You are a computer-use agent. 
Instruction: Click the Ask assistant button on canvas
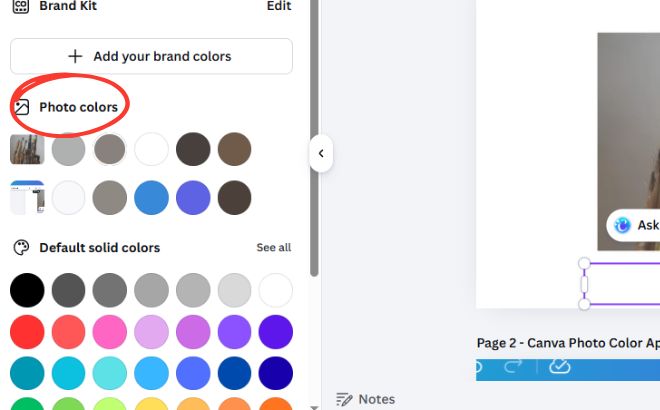coord(633,225)
